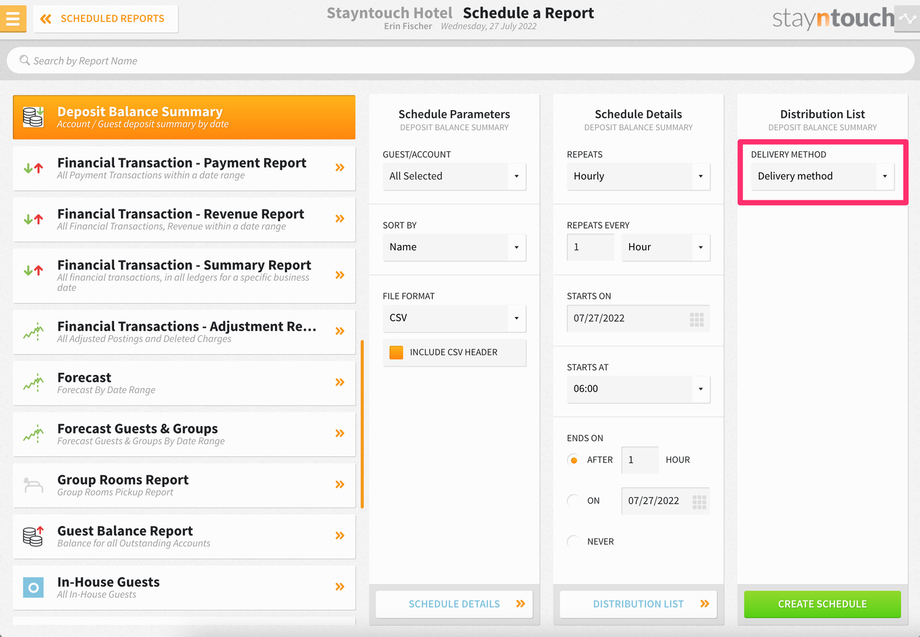
Task: Click the In-House Guests chevron arrow
Action: click(x=340, y=587)
